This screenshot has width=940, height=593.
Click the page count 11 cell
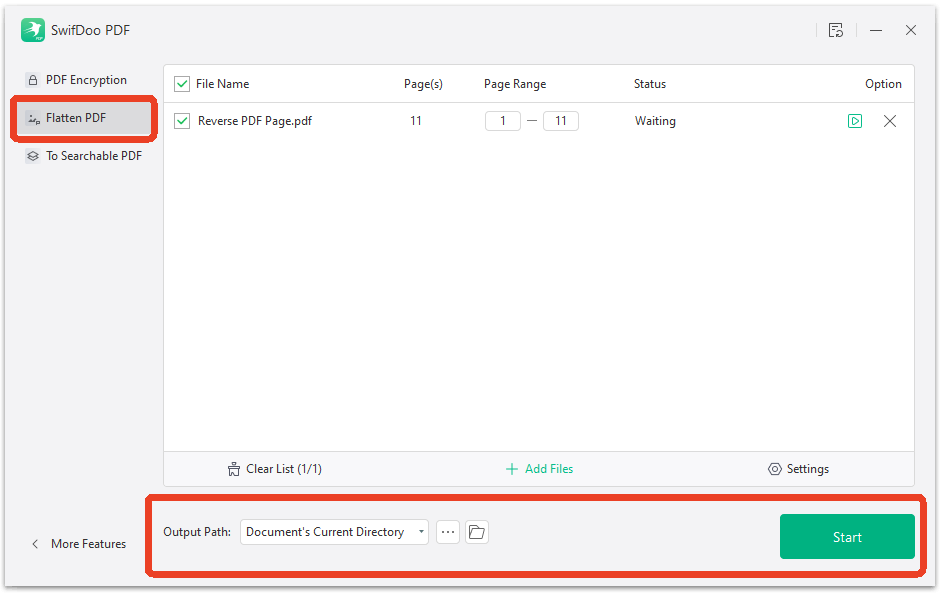coord(415,121)
